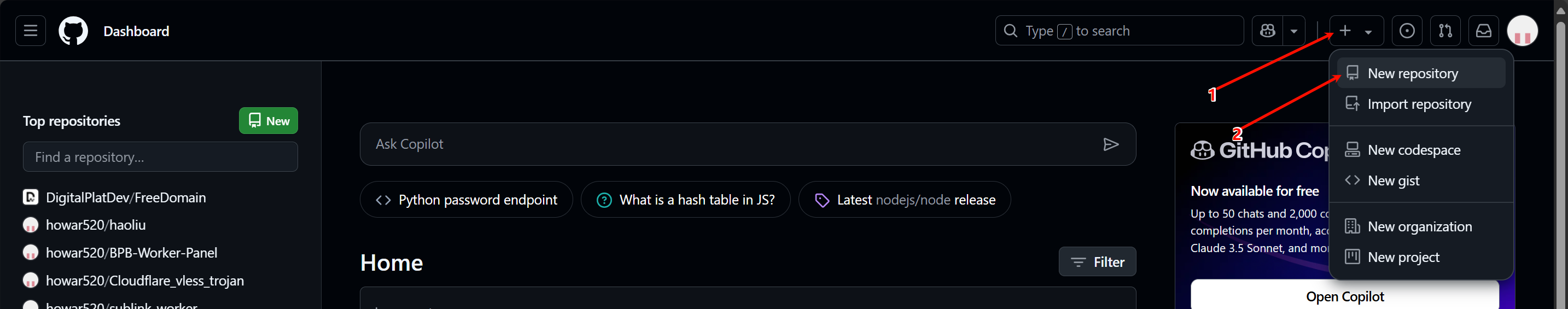
Task: Choose Import repository menu item
Action: 1418,104
